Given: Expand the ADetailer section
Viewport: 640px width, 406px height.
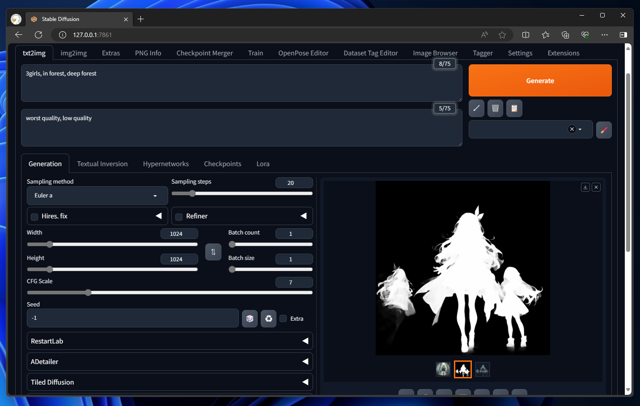Looking at the screenshot, I should click(x=169, y=361).
